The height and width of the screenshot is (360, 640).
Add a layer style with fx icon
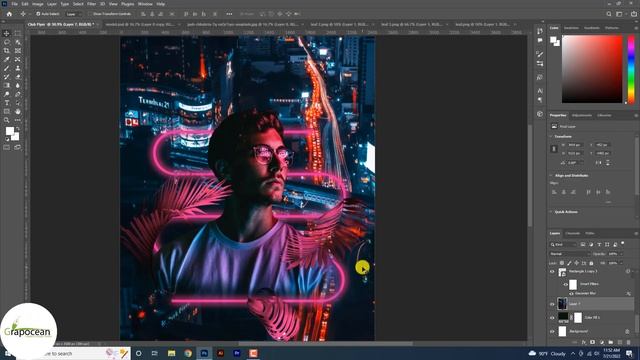pos(584,342)
